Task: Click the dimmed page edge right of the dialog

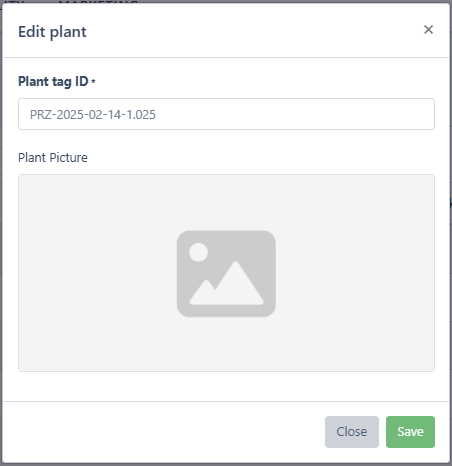Action: tap(451, 233)
